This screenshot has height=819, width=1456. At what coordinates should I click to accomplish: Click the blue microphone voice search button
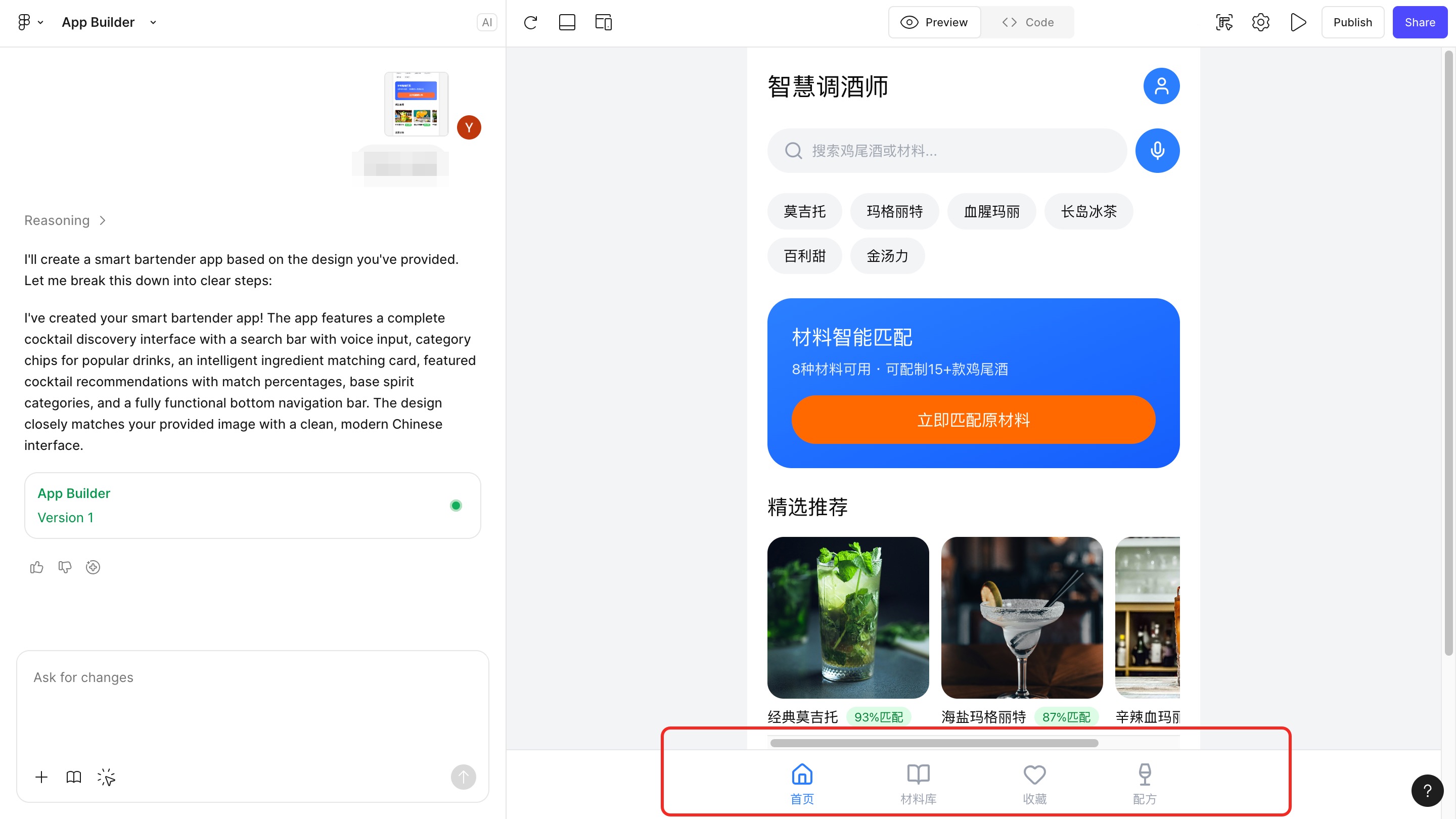click(1157, 150)
